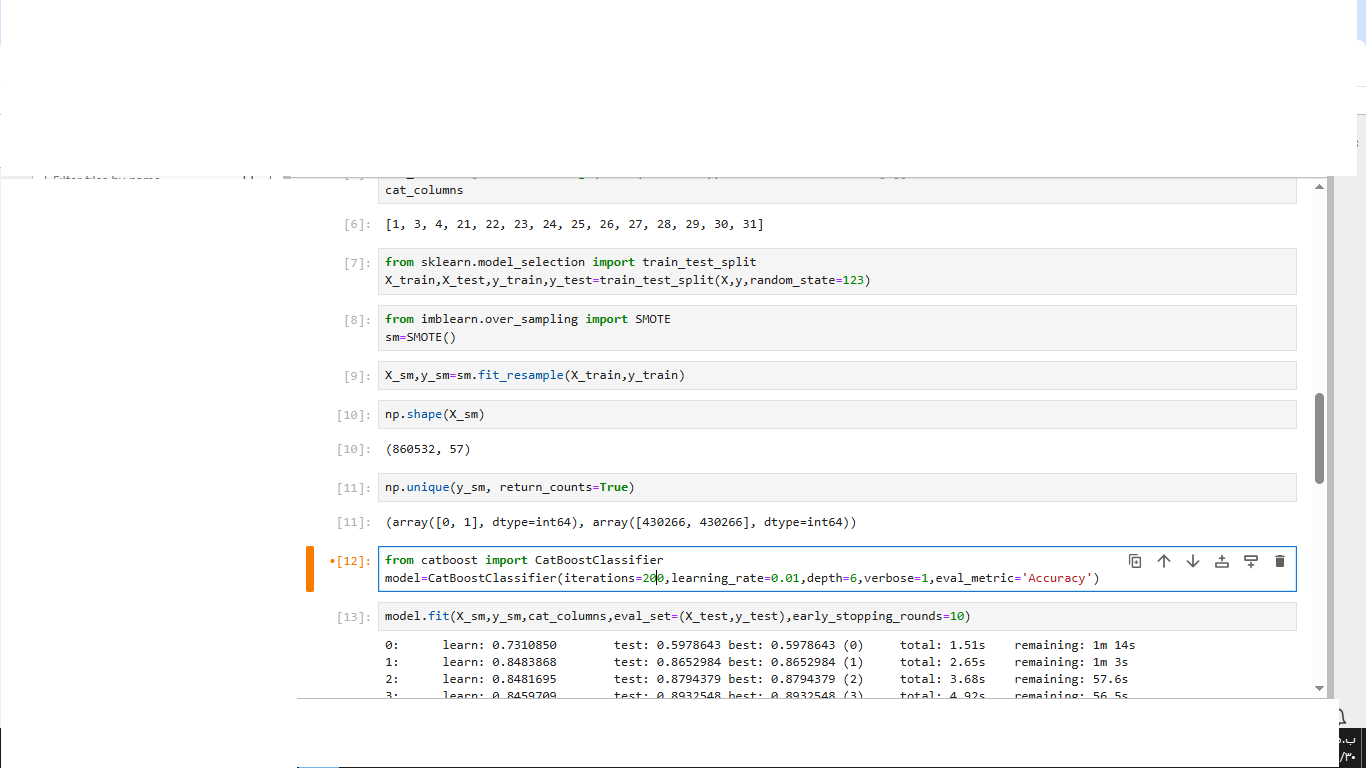1366x768 pixels.
Task: Focus the sm.fit_resample cell input
Action: click(837, 375)
